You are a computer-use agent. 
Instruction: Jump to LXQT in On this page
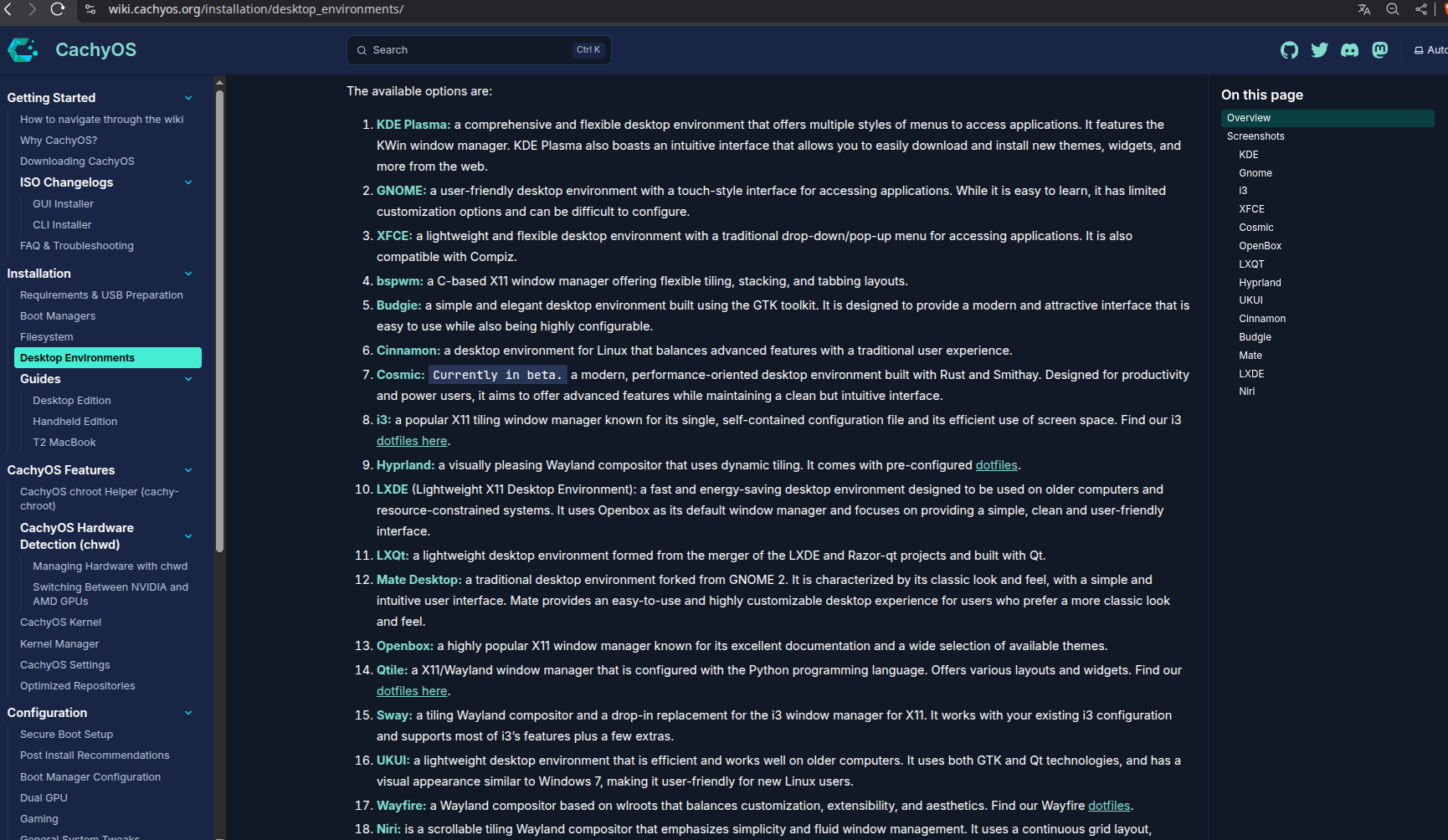(1251, 264)
